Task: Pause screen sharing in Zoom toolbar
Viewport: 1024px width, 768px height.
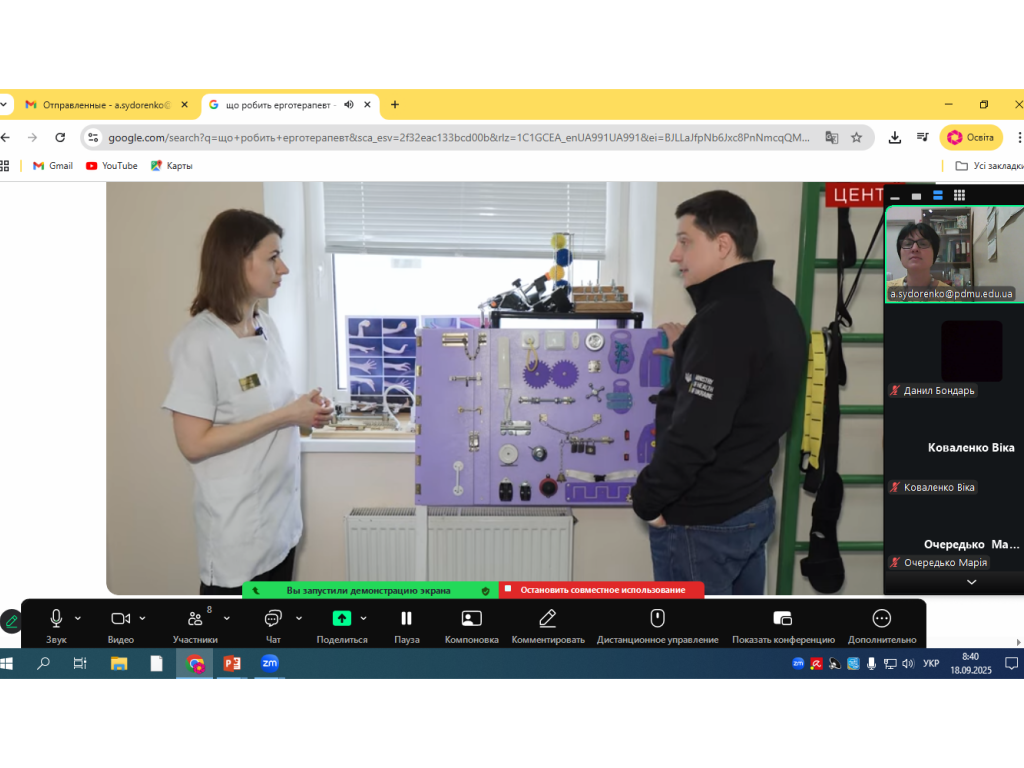Action: pos(406,619)
